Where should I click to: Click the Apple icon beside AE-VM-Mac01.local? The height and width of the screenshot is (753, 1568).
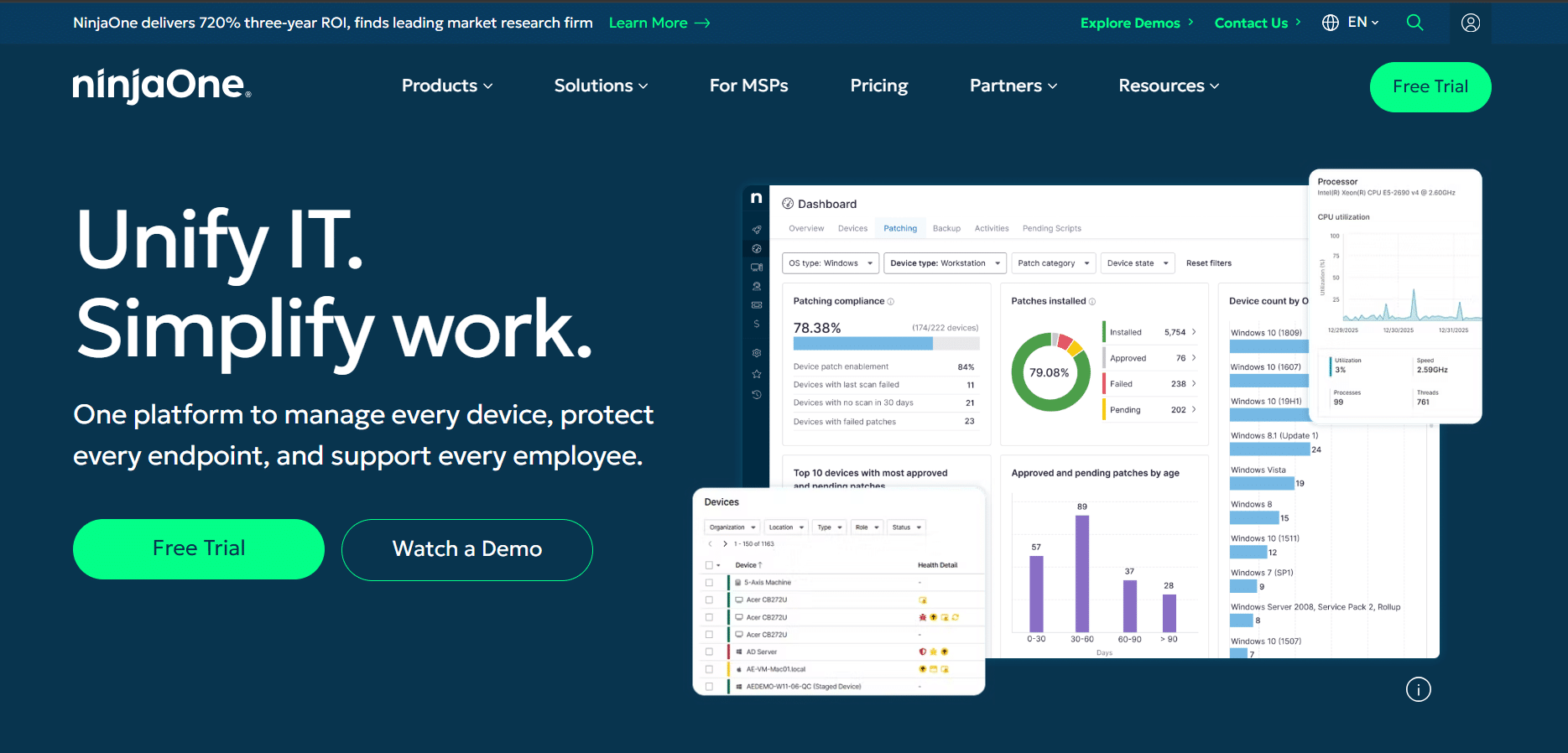coord(739,669)
